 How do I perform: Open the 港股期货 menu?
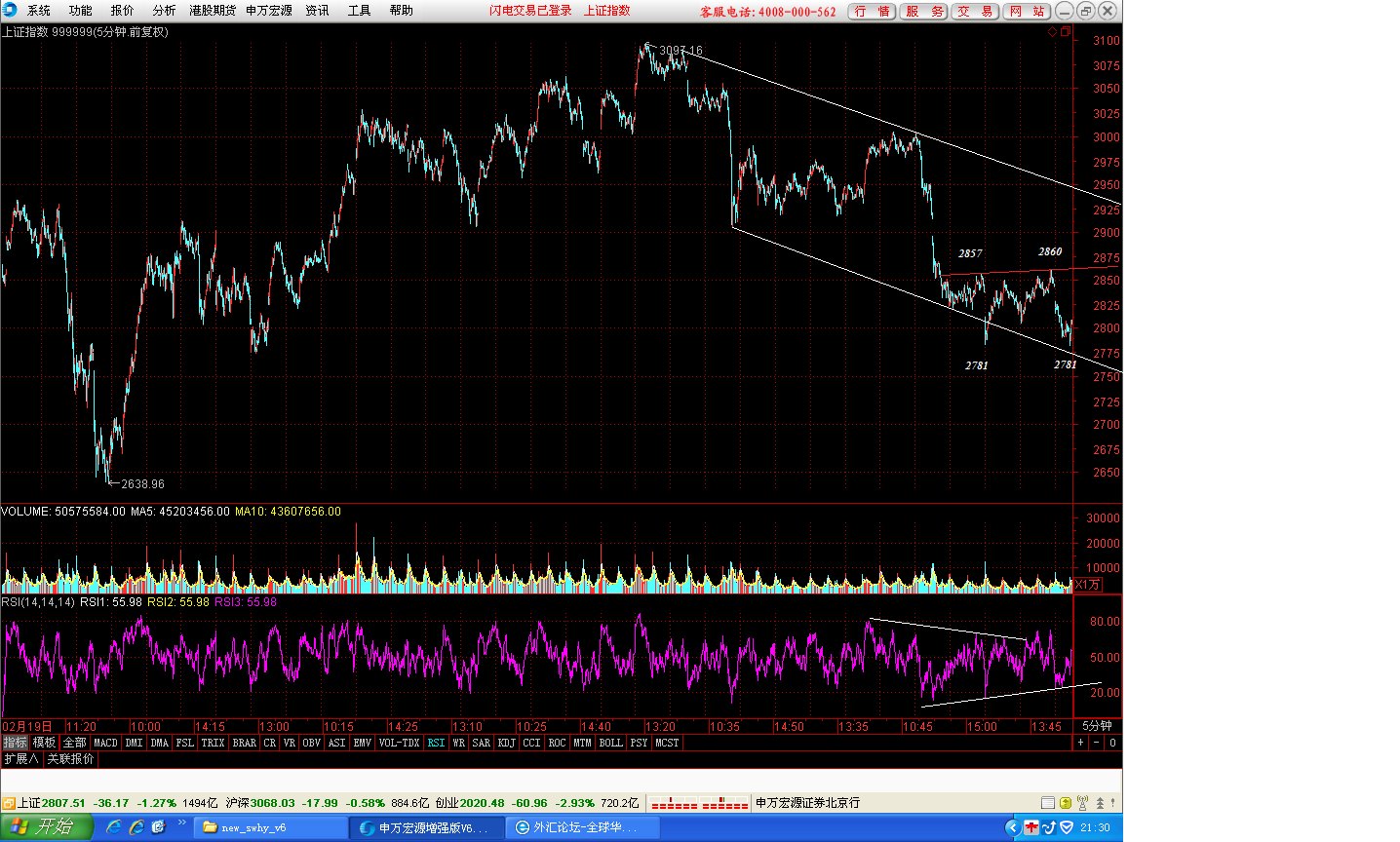(x=213, y=11)
